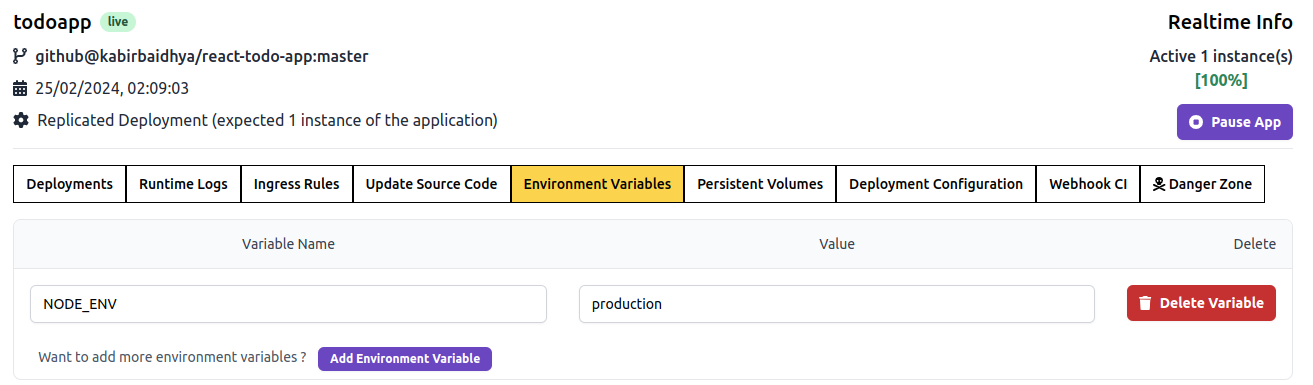Click the git branch icon beside repository name
Screen dimensions: 1313x385
tap(20, 56)
